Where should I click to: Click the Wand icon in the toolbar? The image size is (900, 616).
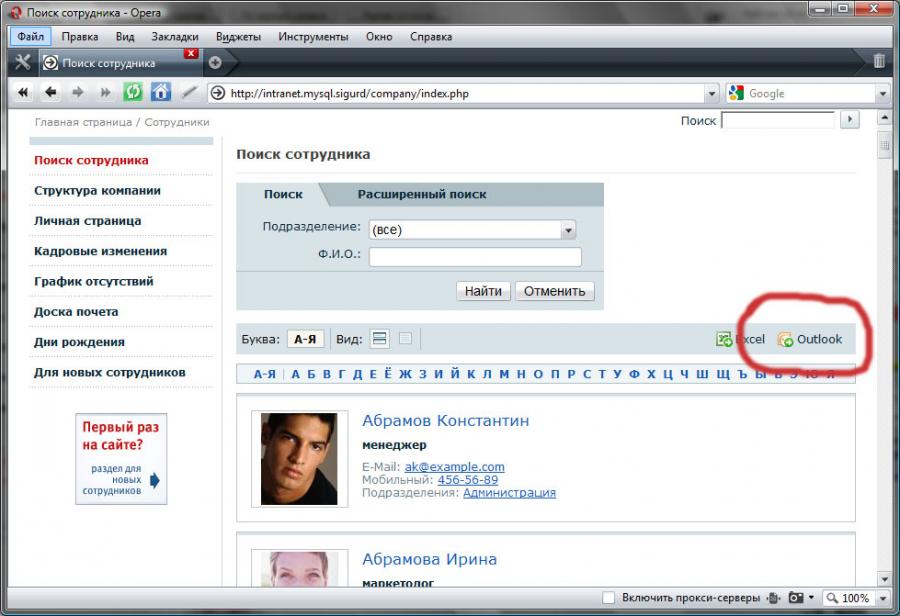click(x=189, y=92)
